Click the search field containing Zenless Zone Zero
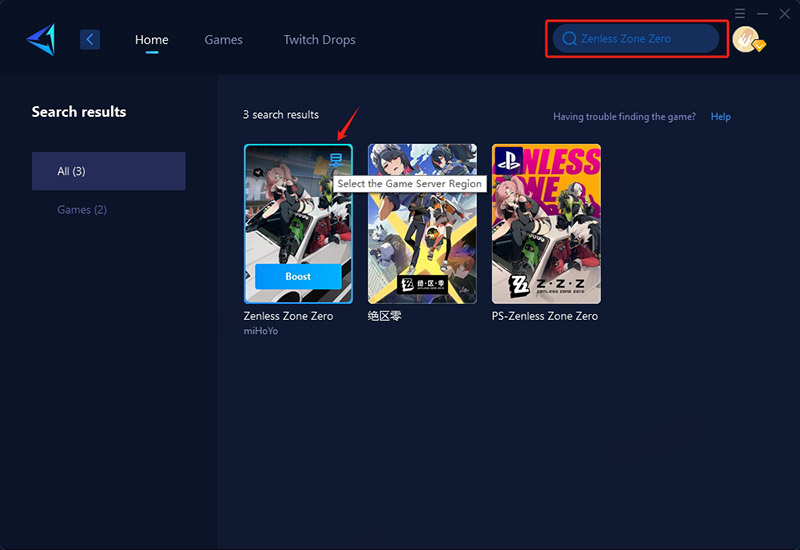The height and width of the screenshot is (550, 800). [636, 38]
